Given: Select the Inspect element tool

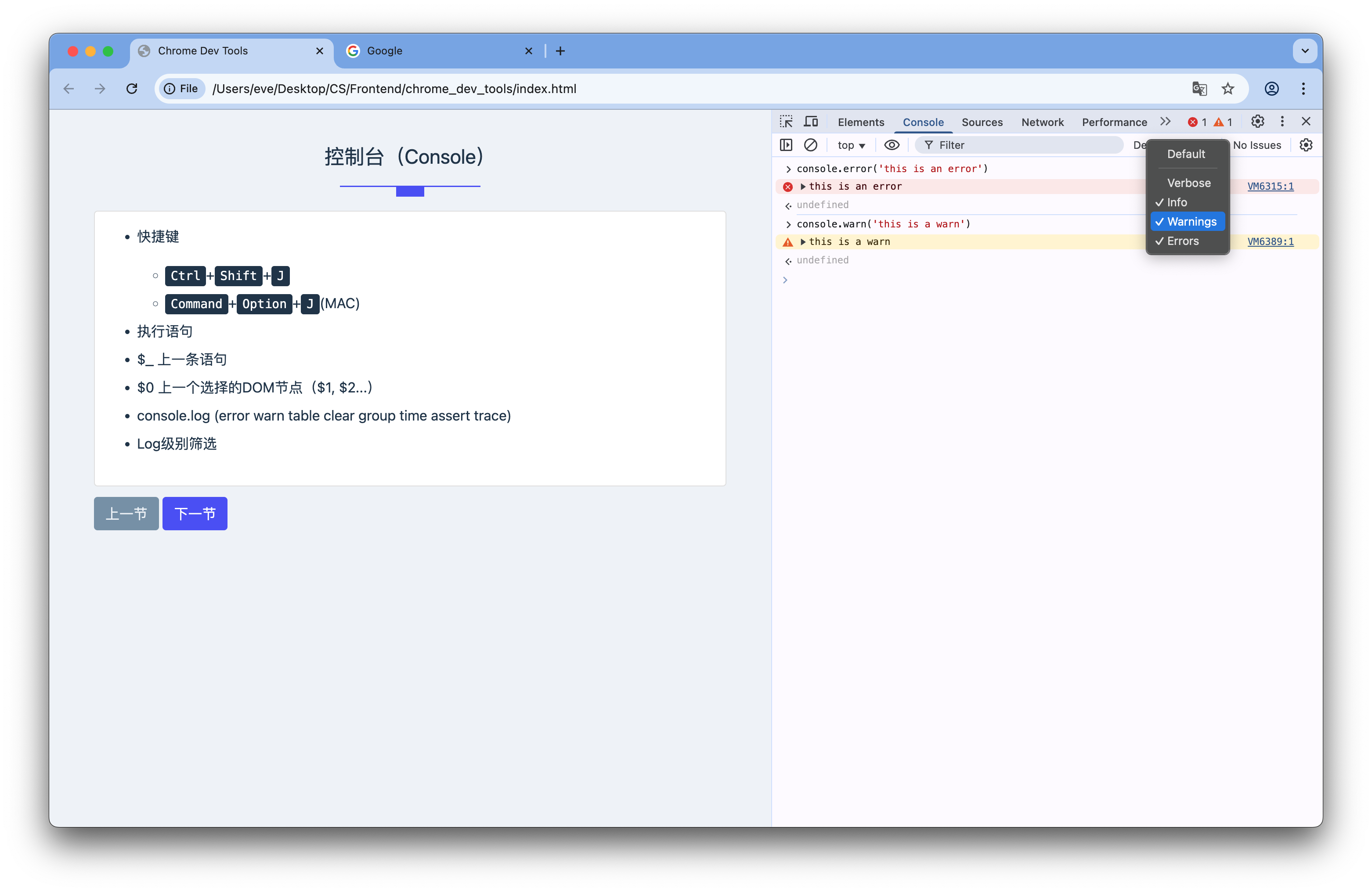Looking at the screenshot, I should pyautogui.click(x=786, y=122).
